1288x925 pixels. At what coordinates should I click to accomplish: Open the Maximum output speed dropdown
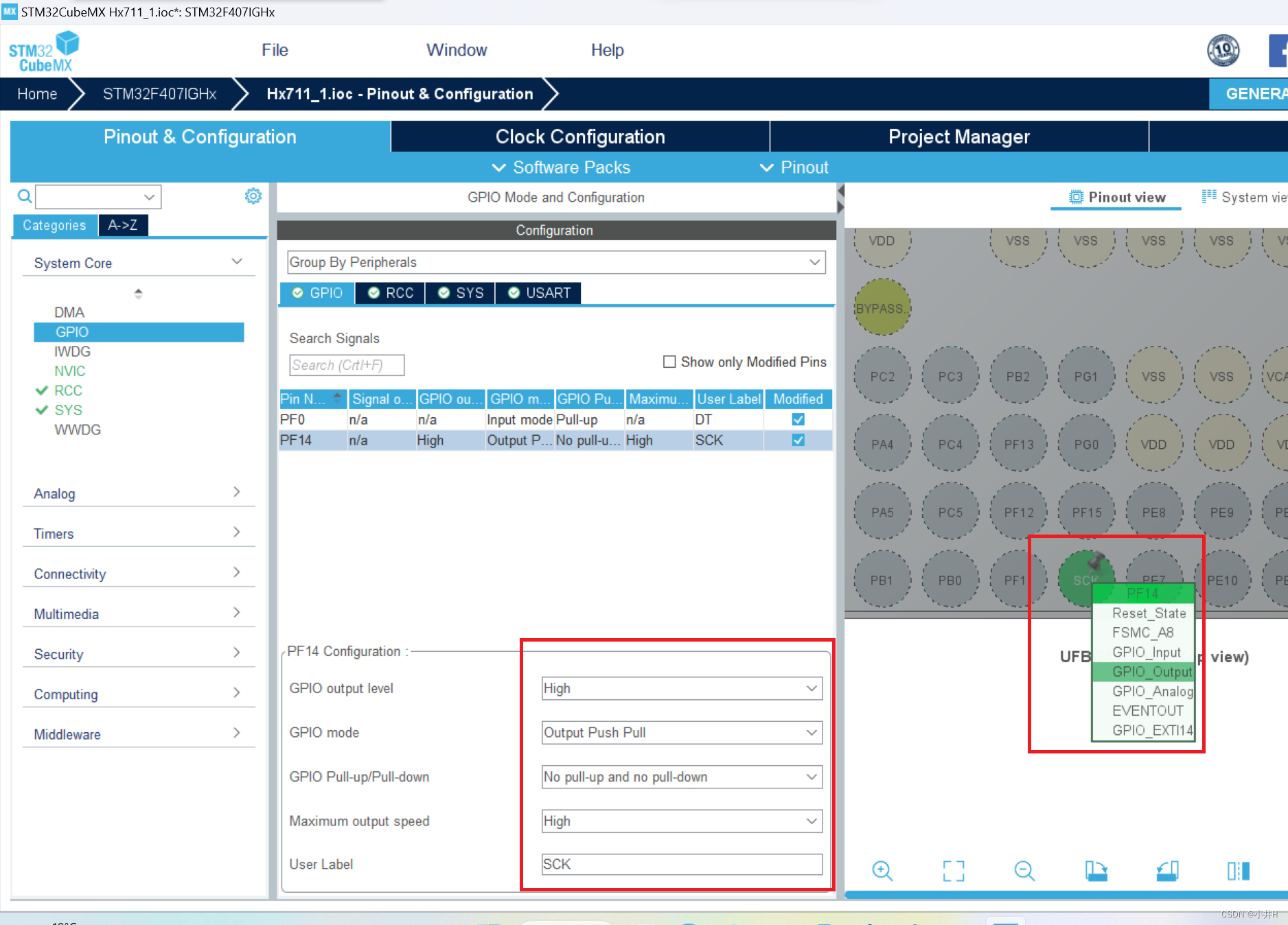(682, 821)
